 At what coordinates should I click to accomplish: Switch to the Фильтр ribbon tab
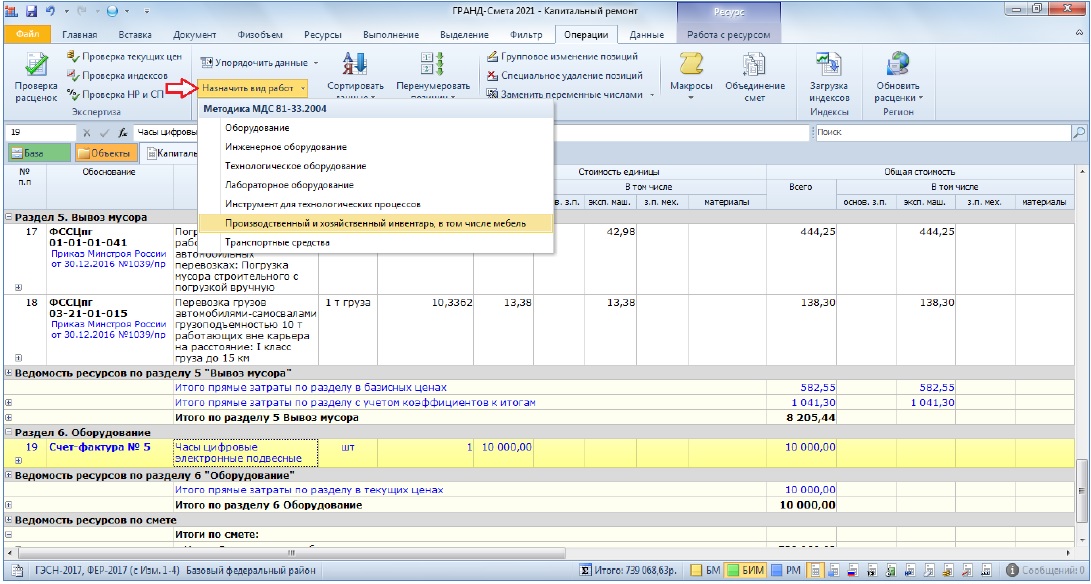[x=526, y=35]
